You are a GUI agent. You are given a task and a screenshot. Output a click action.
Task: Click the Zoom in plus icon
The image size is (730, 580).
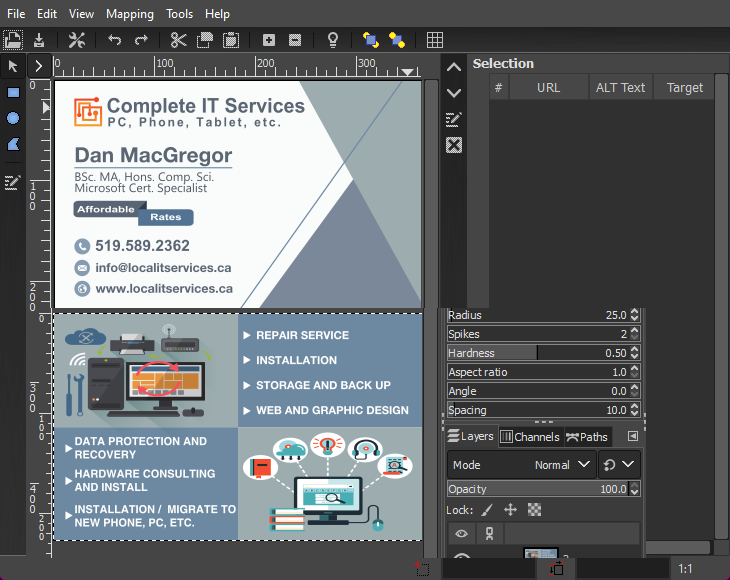(x=269, y=40)
